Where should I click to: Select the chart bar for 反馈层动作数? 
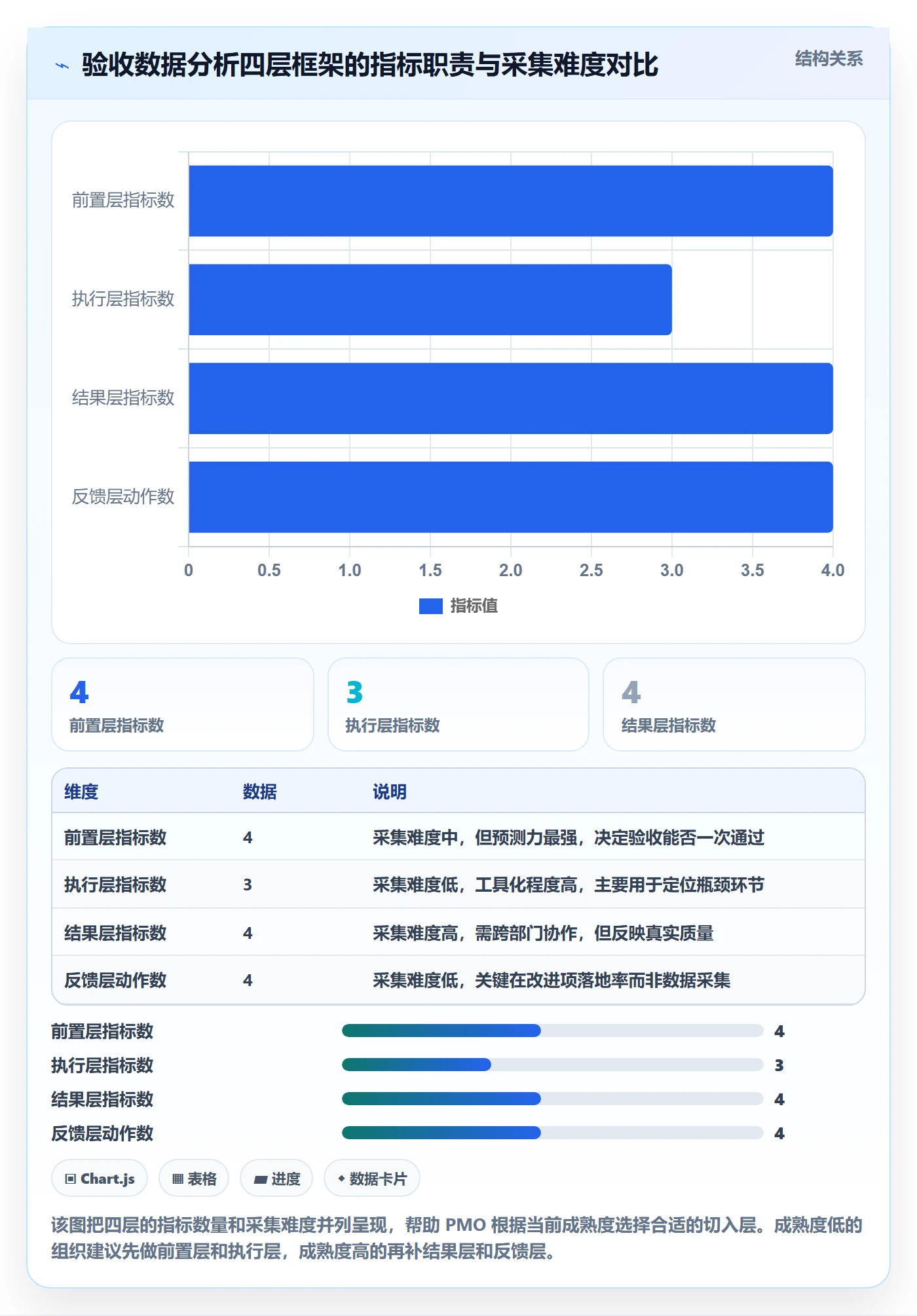coord(511,498)
